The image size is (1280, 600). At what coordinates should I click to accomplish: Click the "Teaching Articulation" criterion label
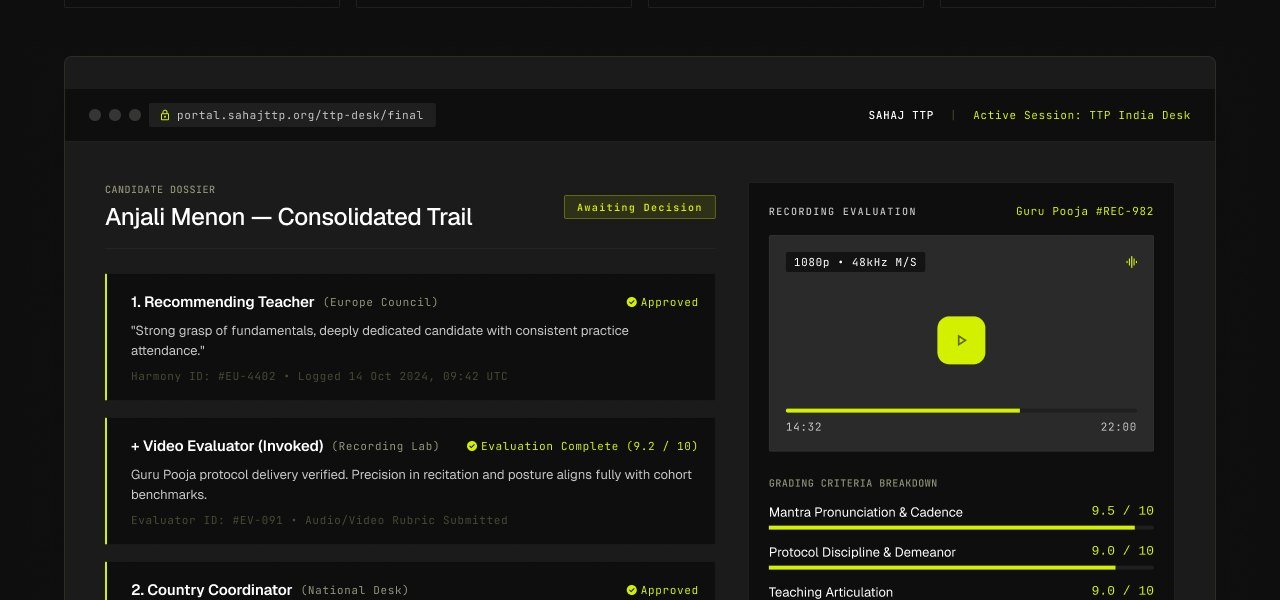pos(831,592)
